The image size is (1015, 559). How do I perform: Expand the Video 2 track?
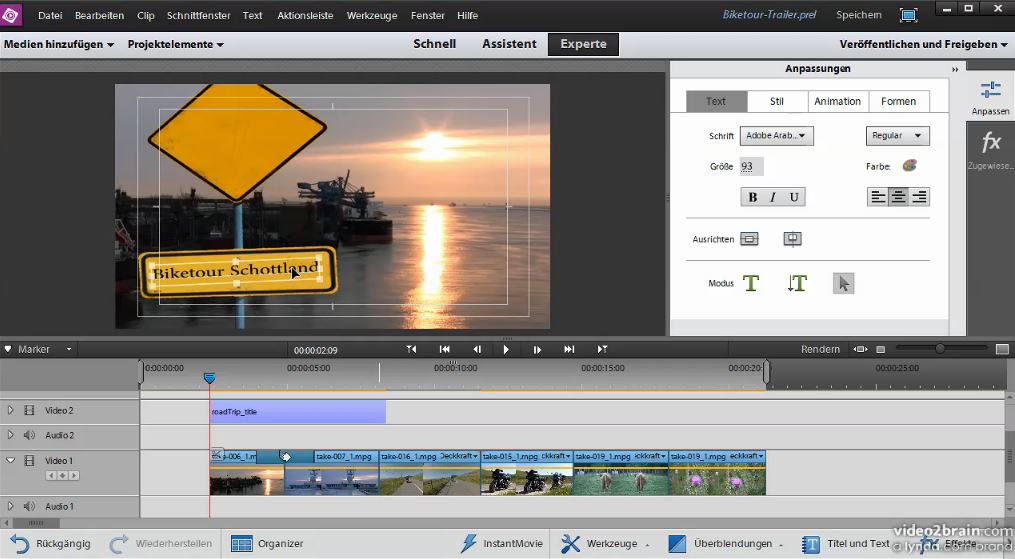click(10, 410)
